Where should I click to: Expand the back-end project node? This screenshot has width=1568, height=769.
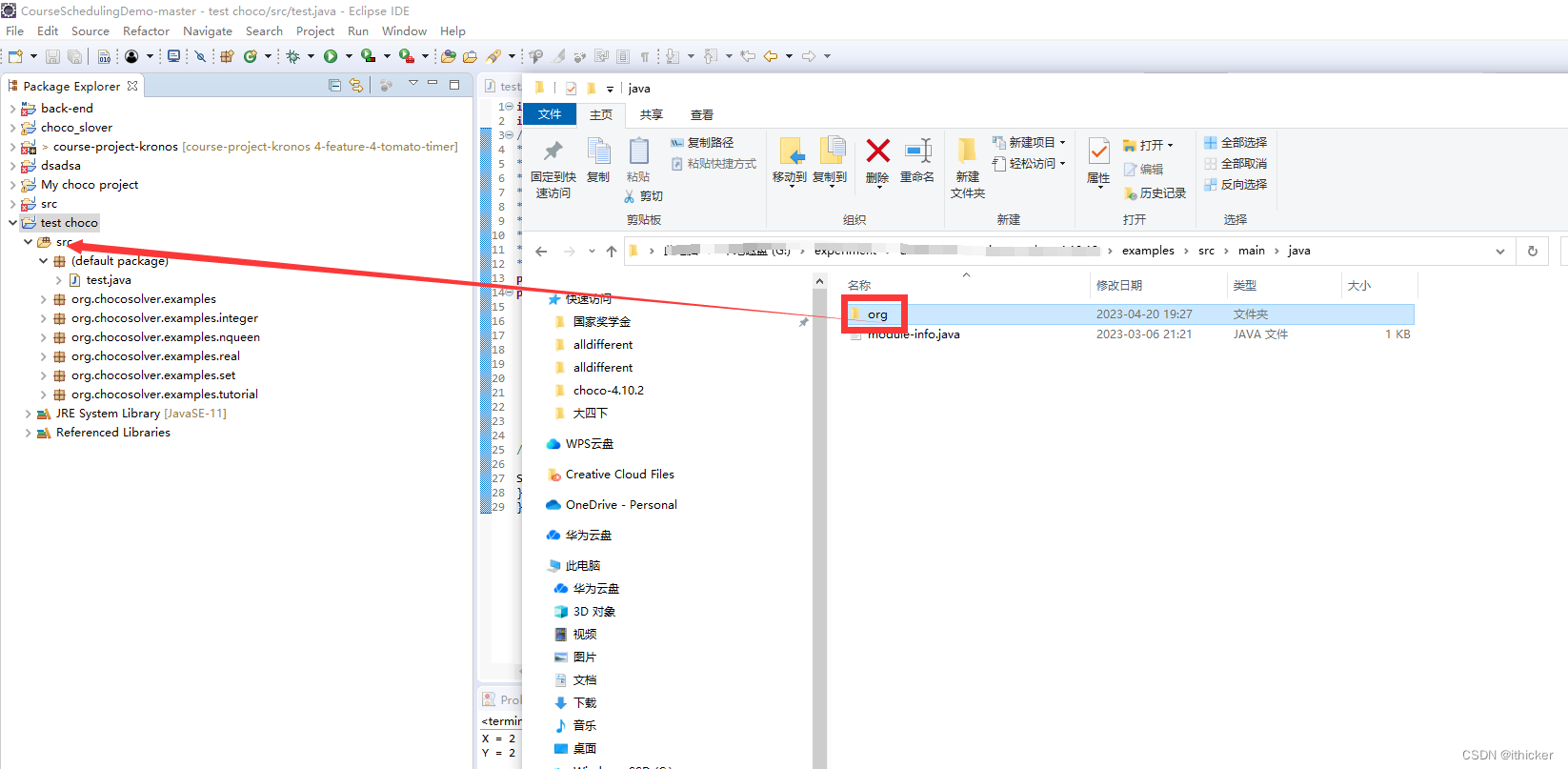tap(13, 108)
